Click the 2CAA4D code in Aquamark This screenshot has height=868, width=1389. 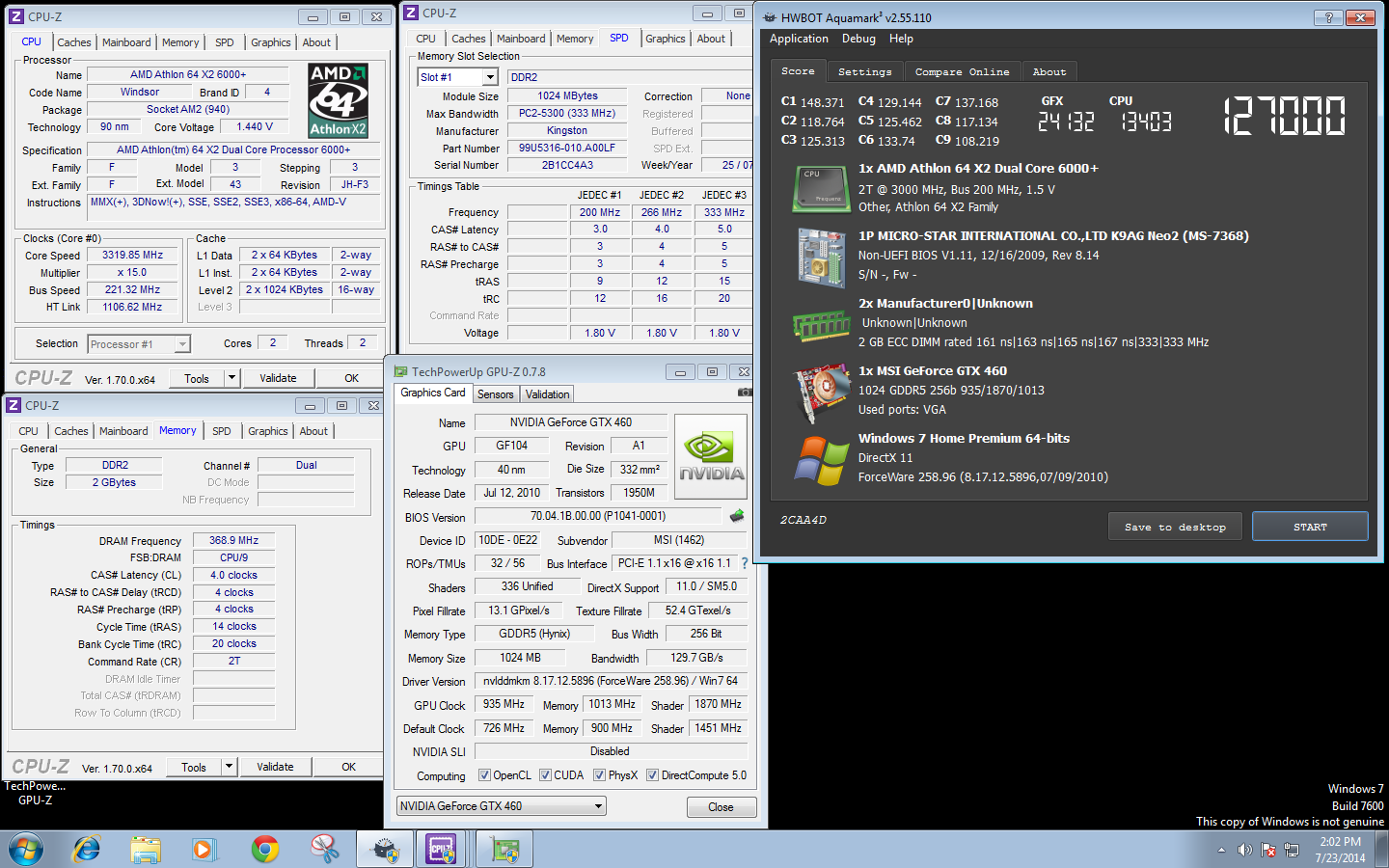pos(803,520)
